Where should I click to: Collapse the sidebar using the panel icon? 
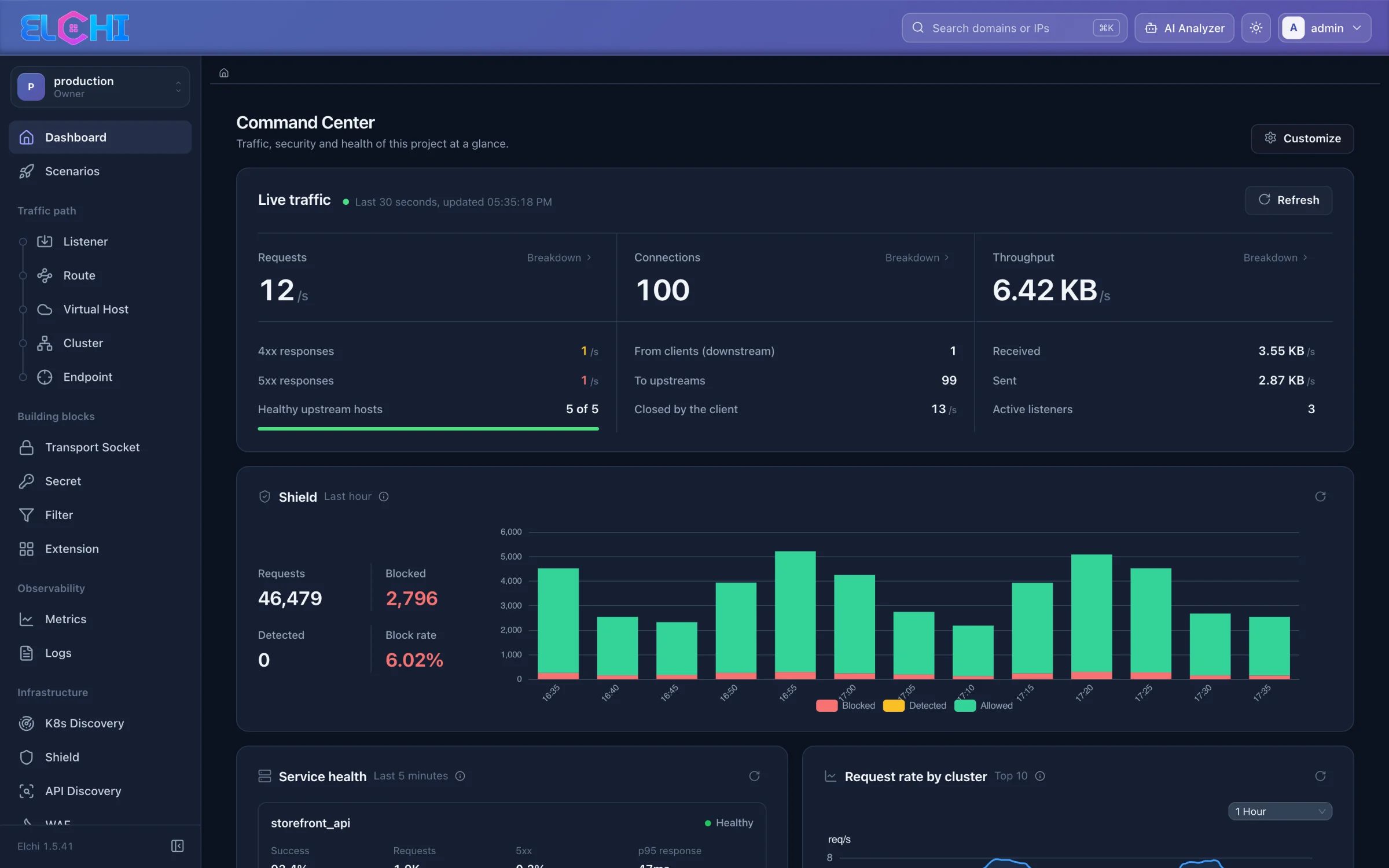click(177, 846)
